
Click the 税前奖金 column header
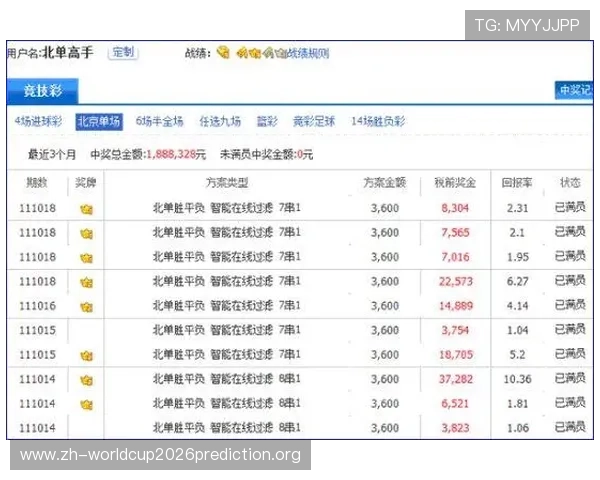click(x=455, y=183)
